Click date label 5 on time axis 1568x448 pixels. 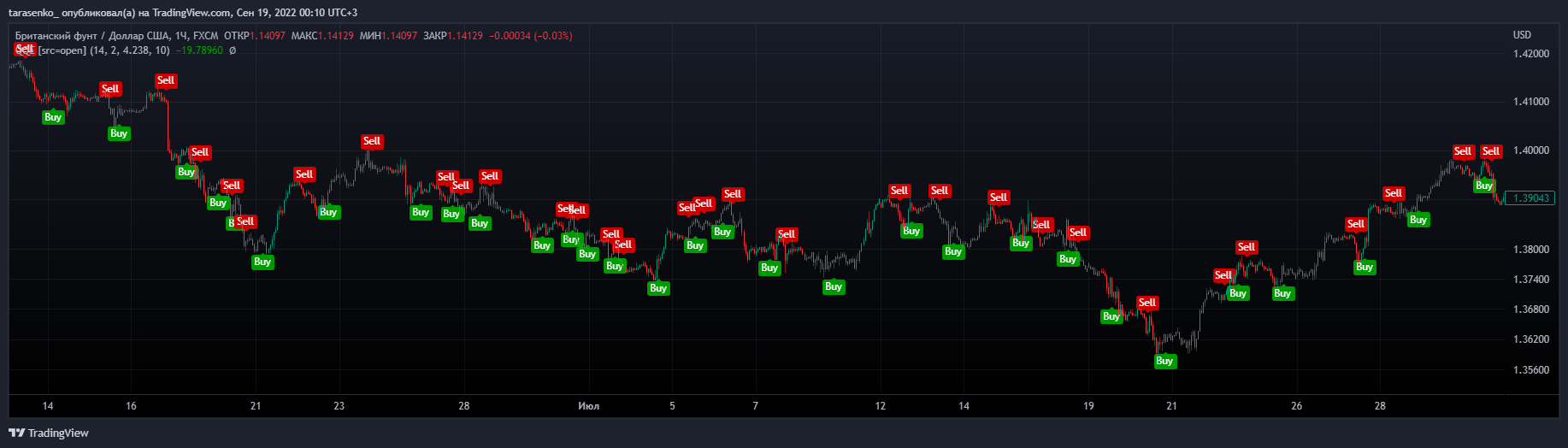click(672, 406)
